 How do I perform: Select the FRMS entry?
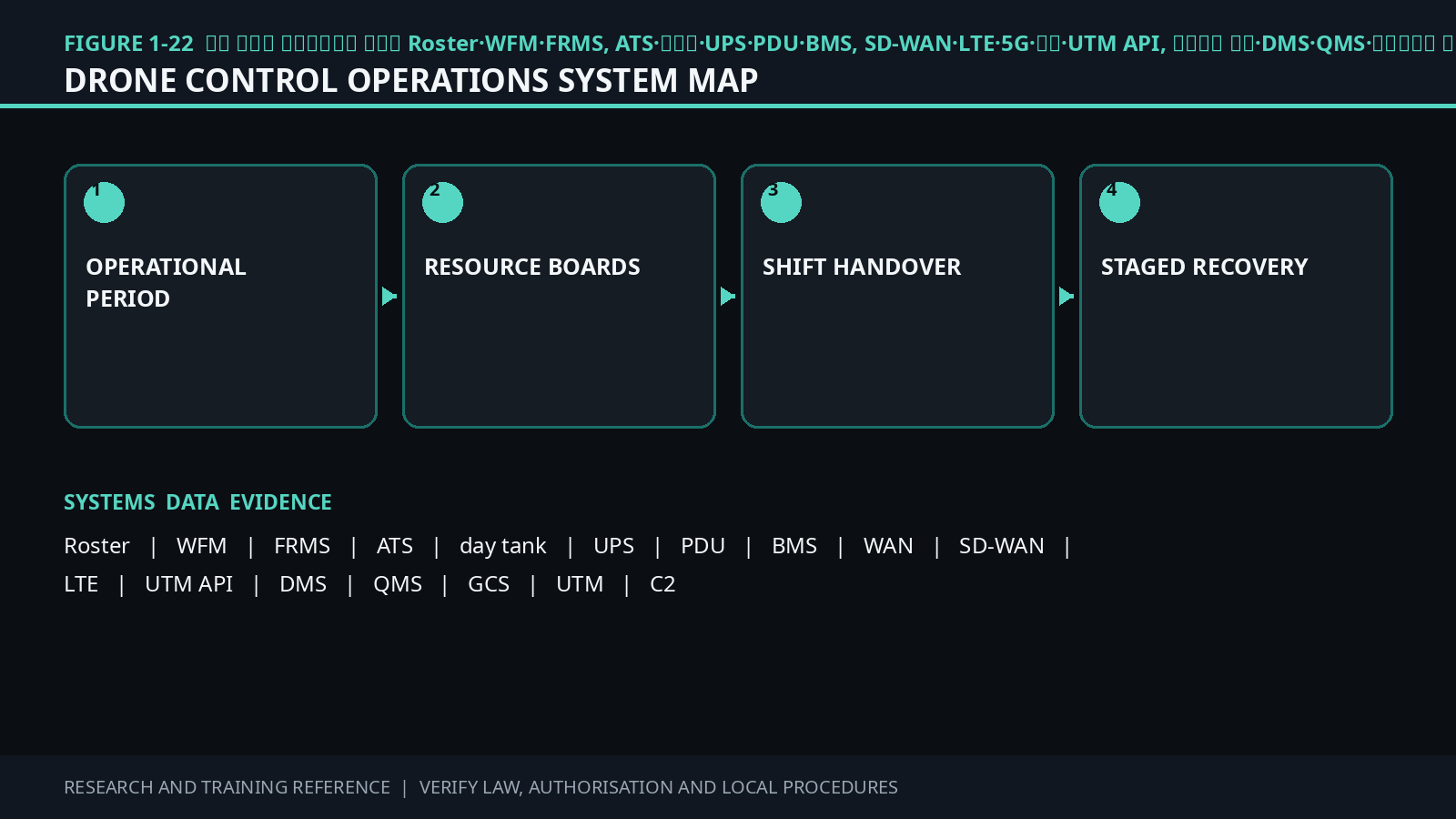[x=302, y=546]
